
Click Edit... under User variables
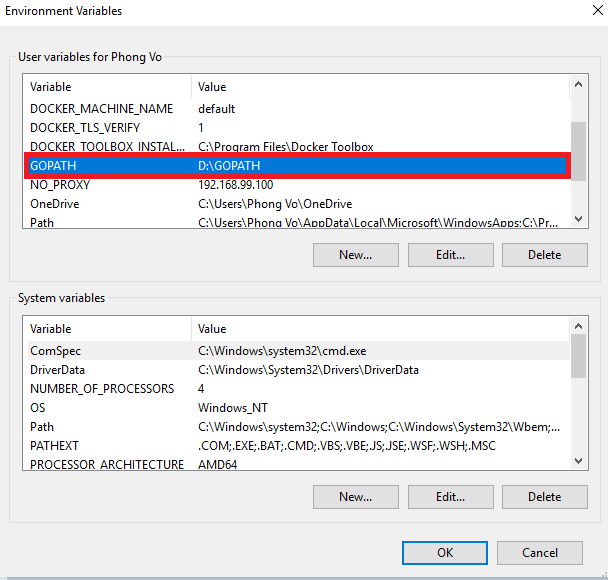coord(451,255)
